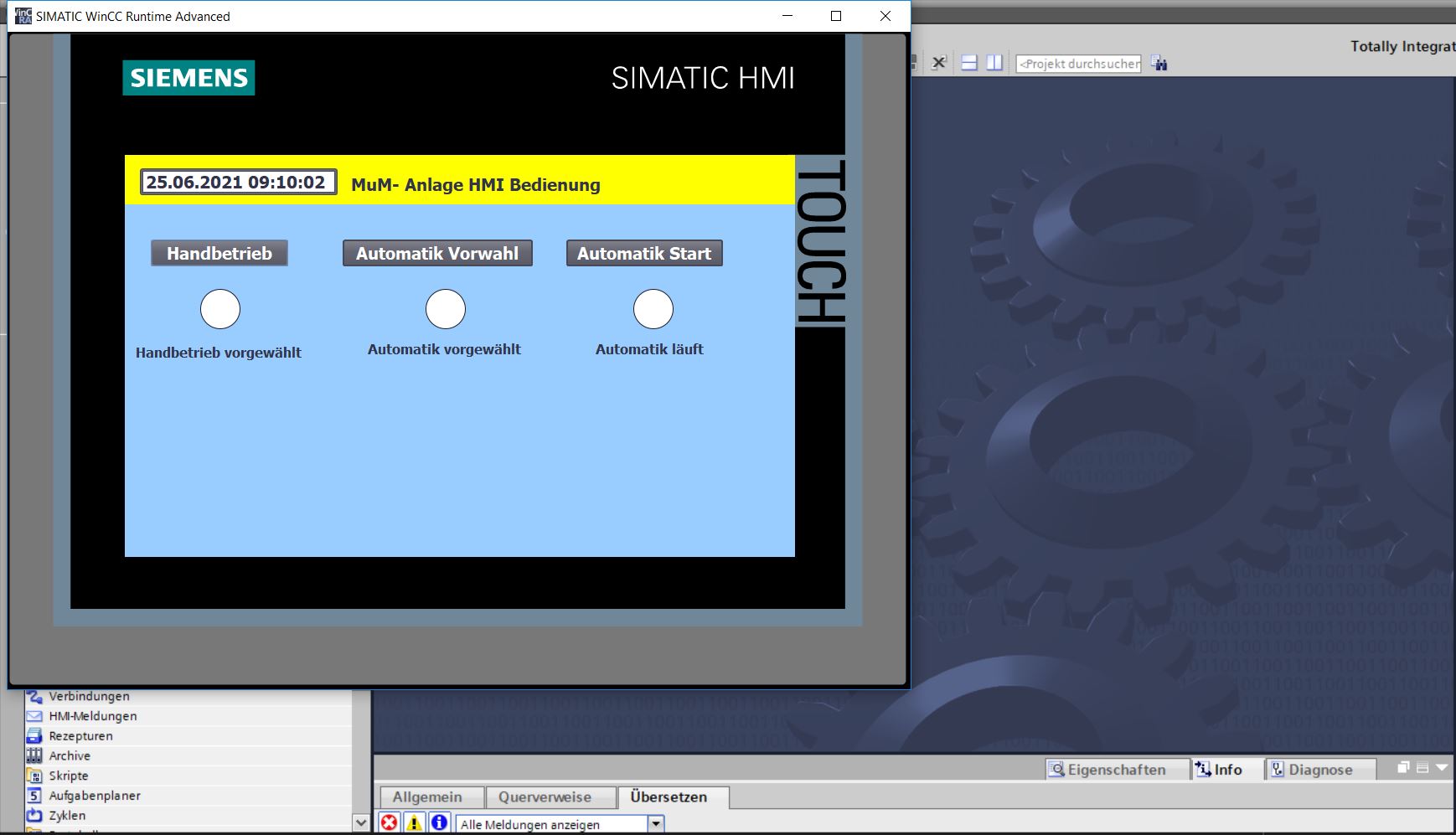Open the Alle Meldungen anzeigen dropdown
This screenshot has height=835, width=1456.
click(x=656, y=824)
